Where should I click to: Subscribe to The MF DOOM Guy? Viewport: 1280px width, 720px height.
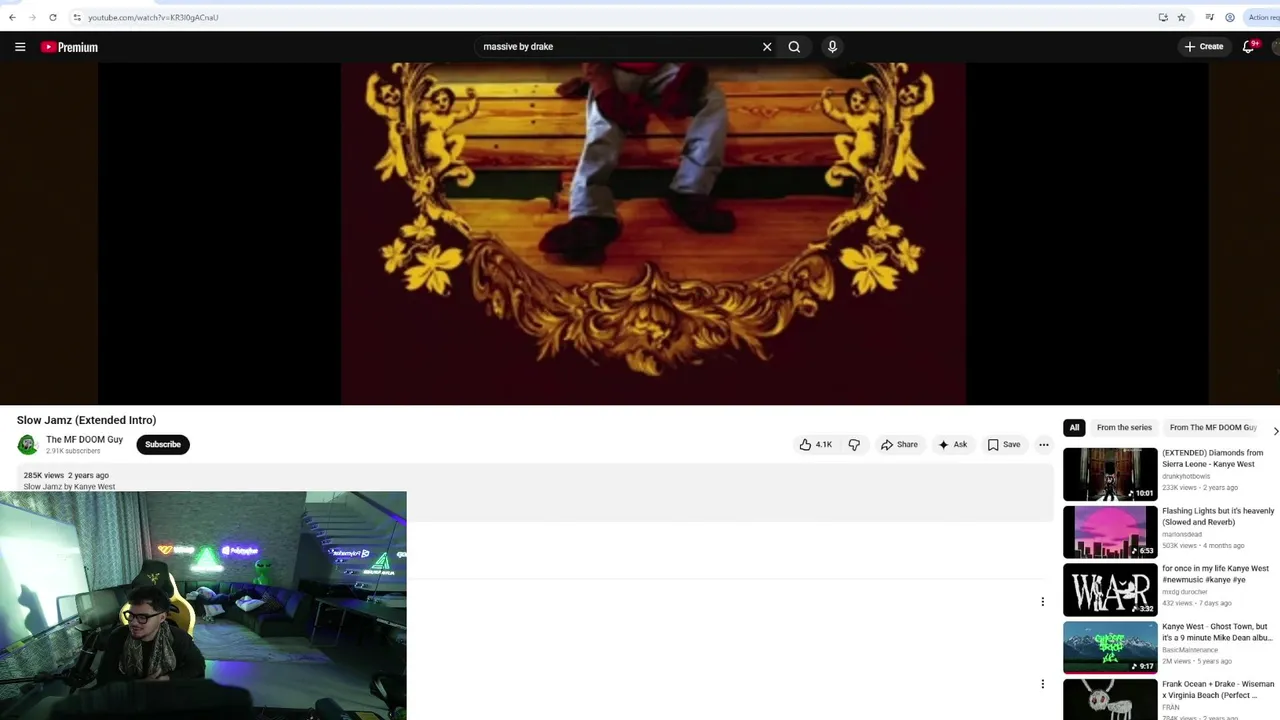tap(163, 445)
